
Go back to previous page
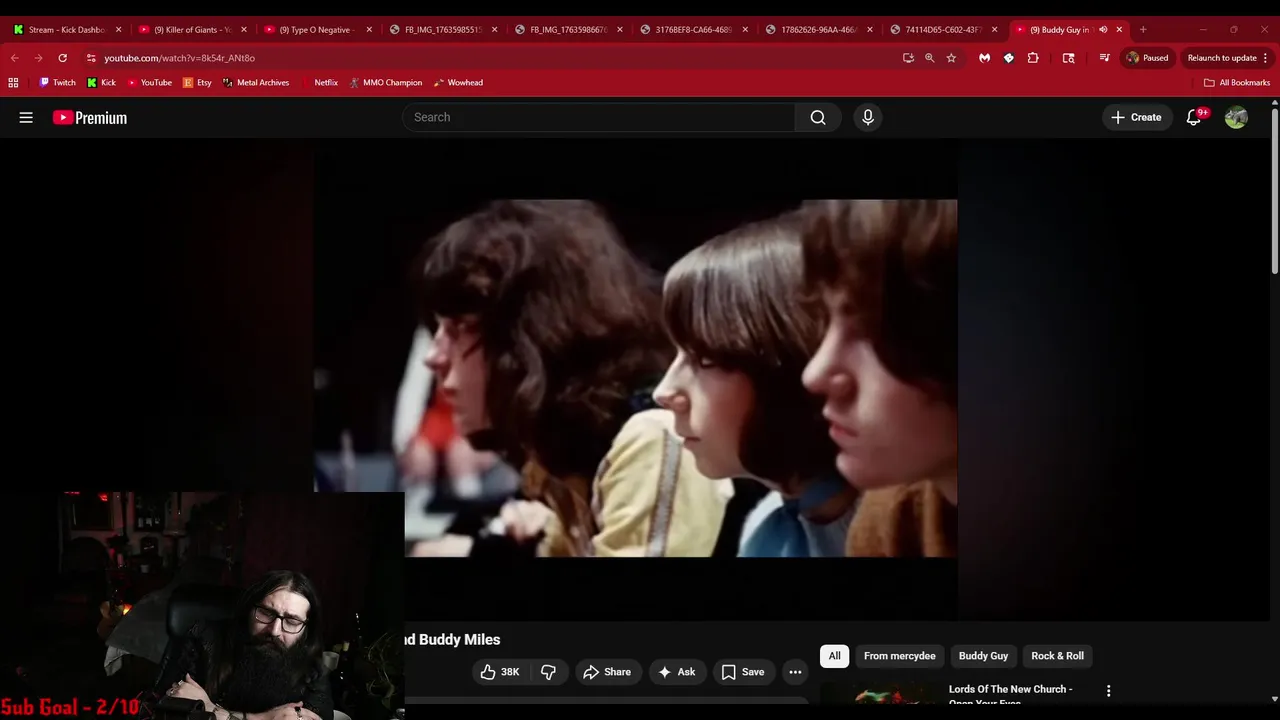[15, 58]
